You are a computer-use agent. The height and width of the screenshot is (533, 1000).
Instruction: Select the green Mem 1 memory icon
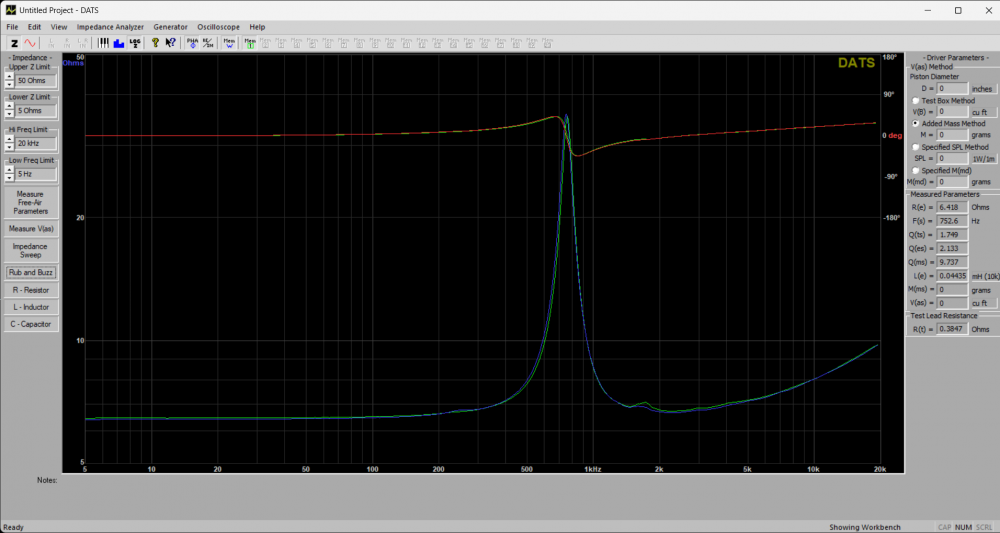250,43
